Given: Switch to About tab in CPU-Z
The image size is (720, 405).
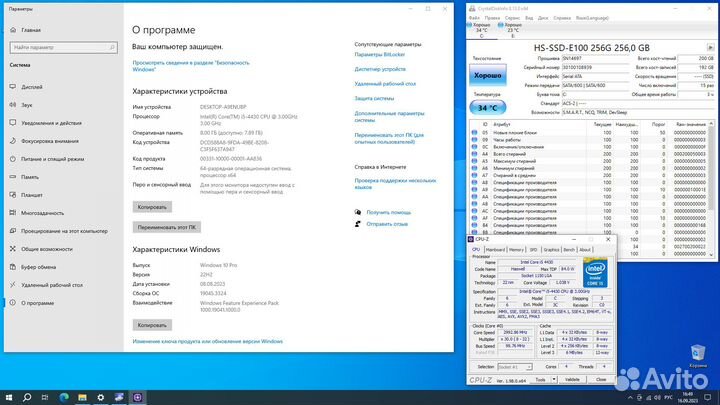Looking at the screenshot, I should (585, 249).
